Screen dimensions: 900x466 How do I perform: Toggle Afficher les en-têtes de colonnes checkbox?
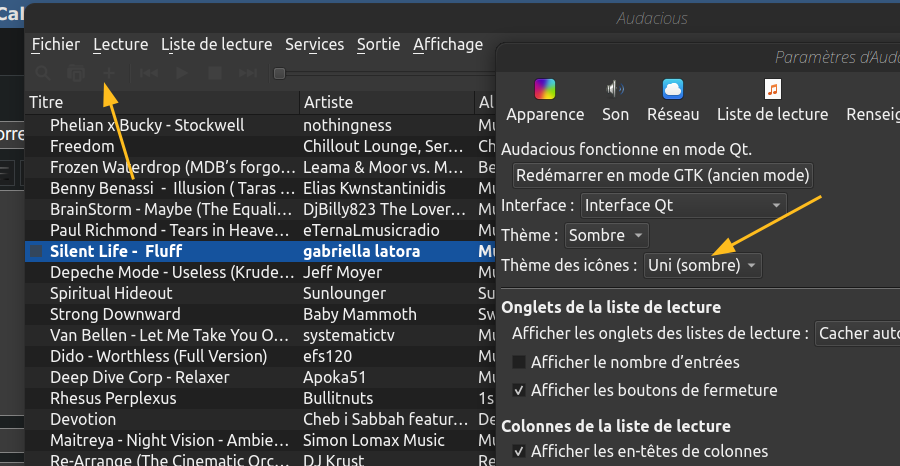[x=519, y=451]
